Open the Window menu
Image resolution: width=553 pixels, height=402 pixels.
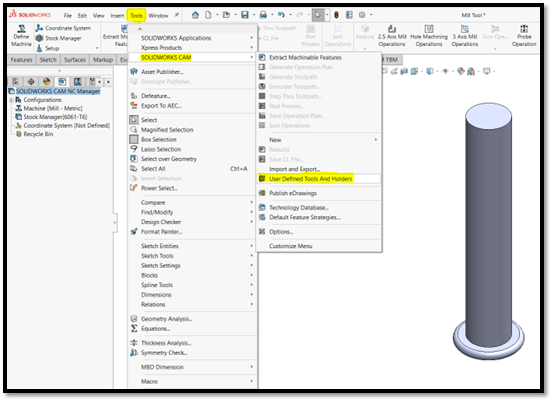pos(158,16)
